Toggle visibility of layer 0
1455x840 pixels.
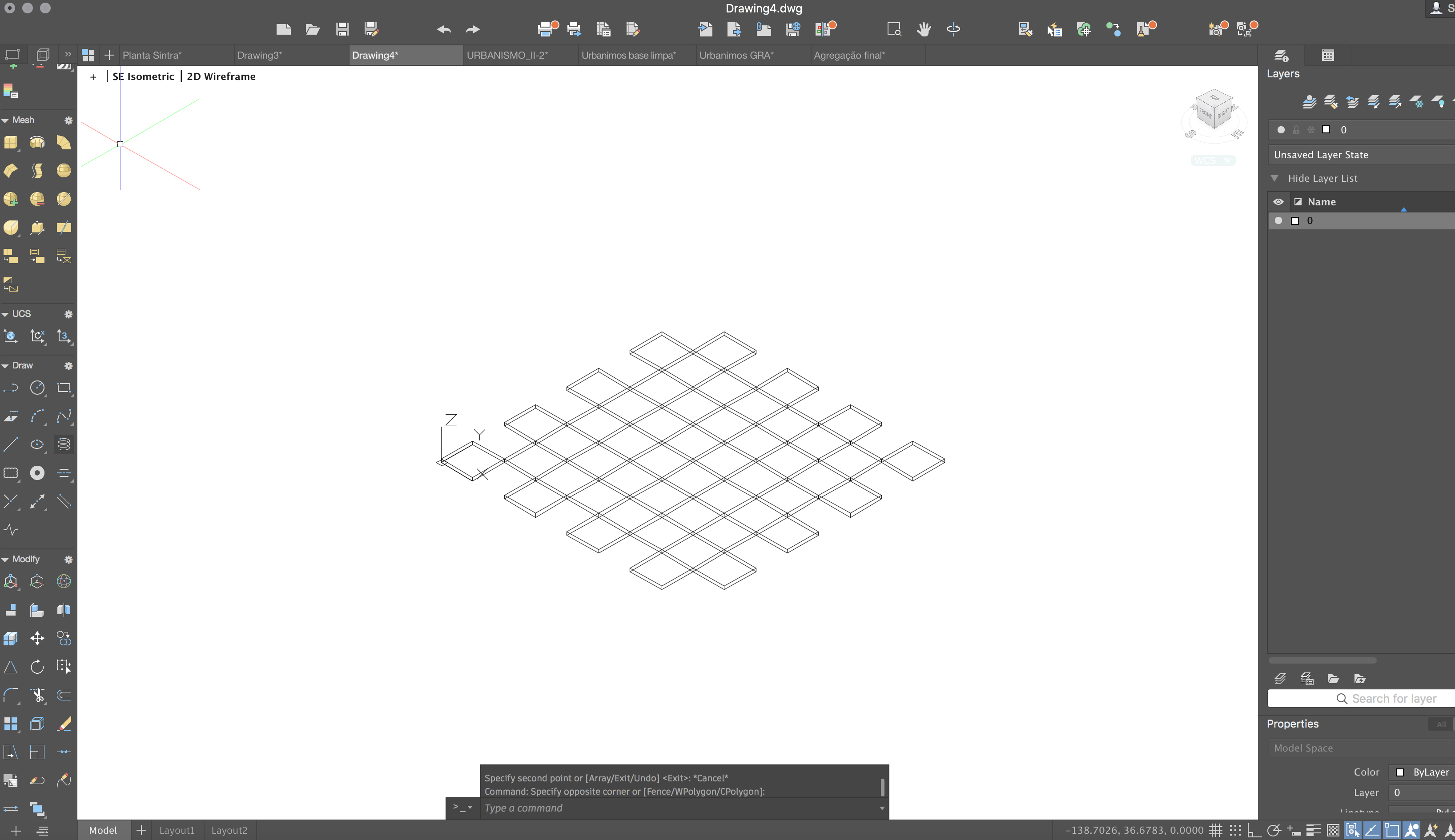[1278, 220]
